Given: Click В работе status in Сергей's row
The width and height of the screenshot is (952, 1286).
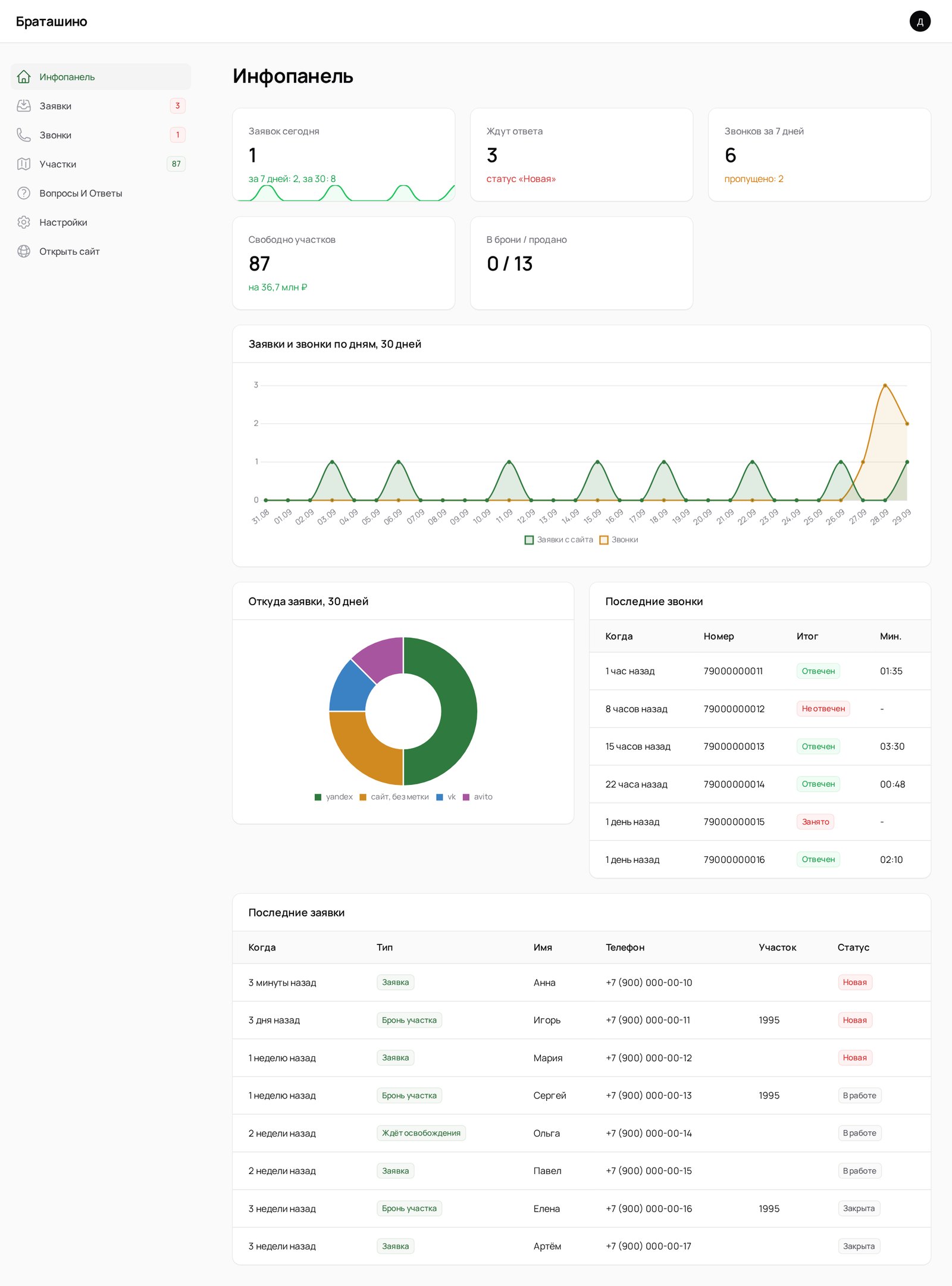Looking at the screenshot, I should (x=859, y=1096).
